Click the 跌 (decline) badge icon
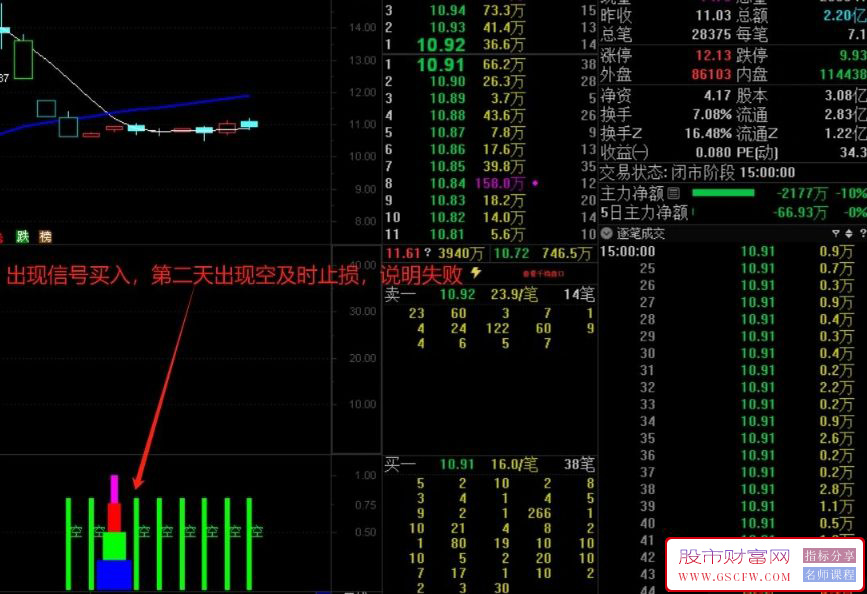 click(x=23, y=237)
